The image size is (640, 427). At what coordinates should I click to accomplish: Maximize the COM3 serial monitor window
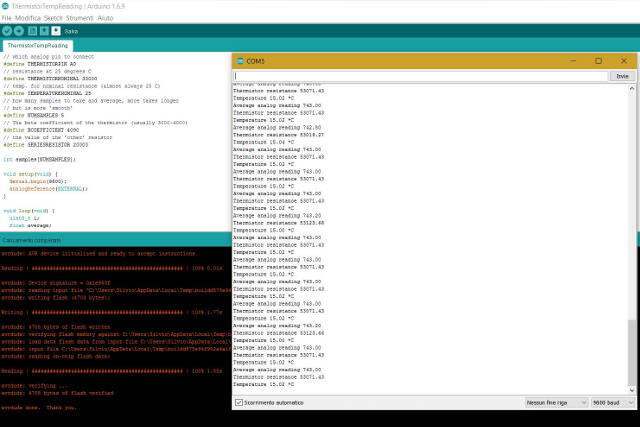598,61
